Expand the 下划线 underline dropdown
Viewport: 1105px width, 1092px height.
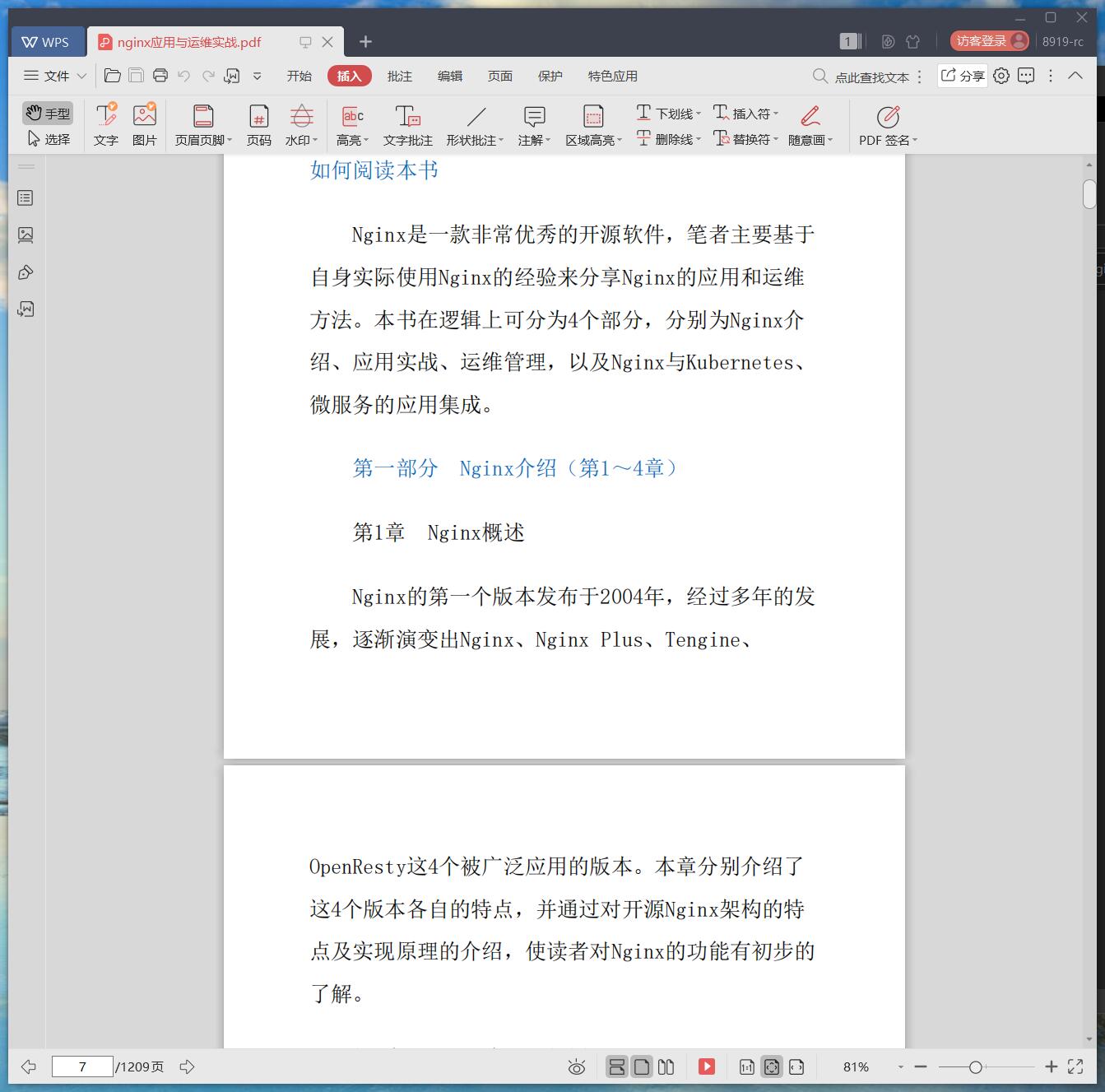click(699, 114)
